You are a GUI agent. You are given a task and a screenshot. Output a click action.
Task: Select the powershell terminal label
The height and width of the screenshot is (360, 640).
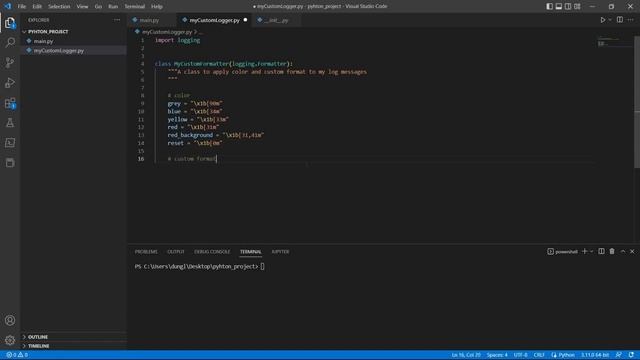tap(562, 251)
